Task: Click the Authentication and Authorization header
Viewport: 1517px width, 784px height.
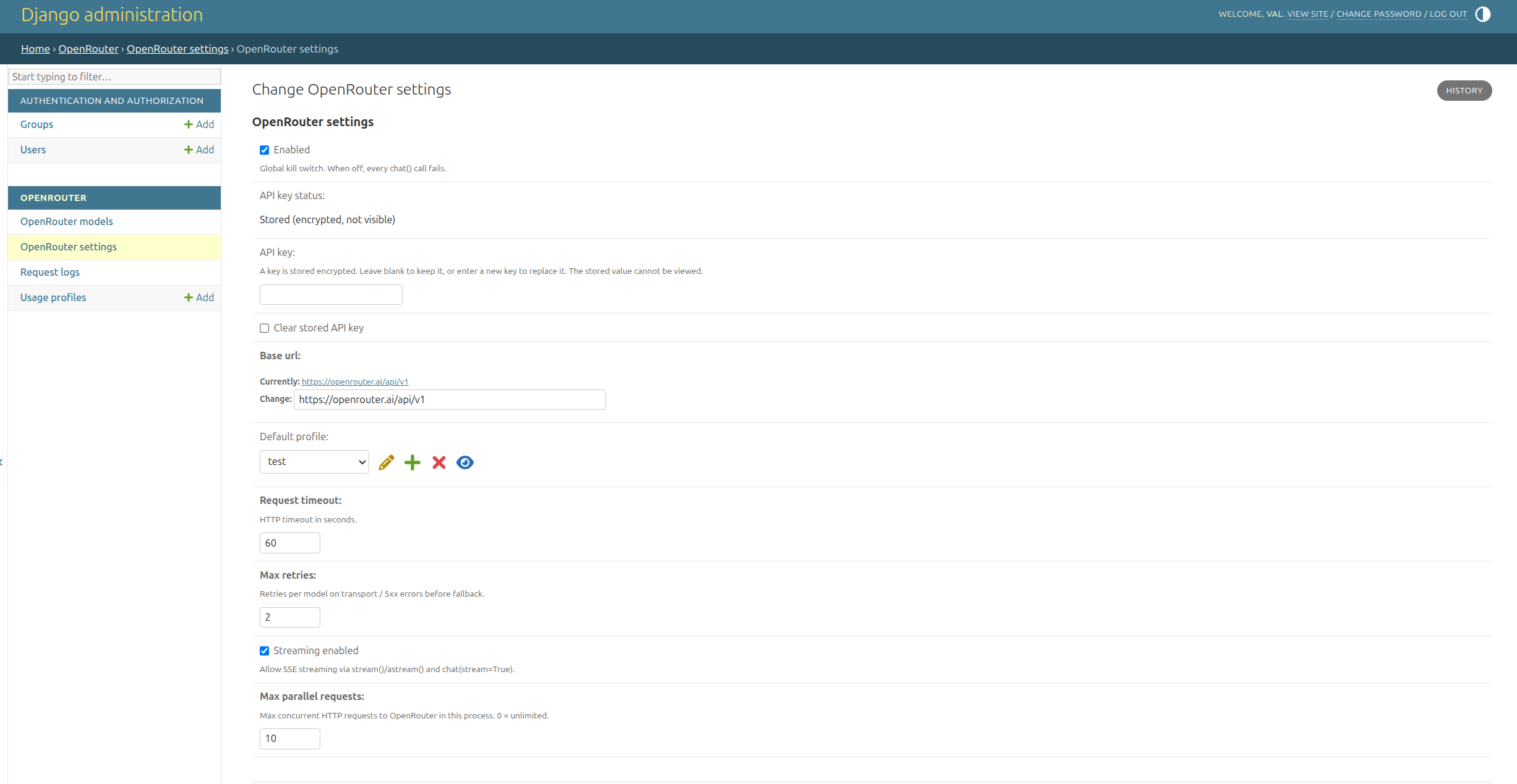Action: tap(112, 101)
